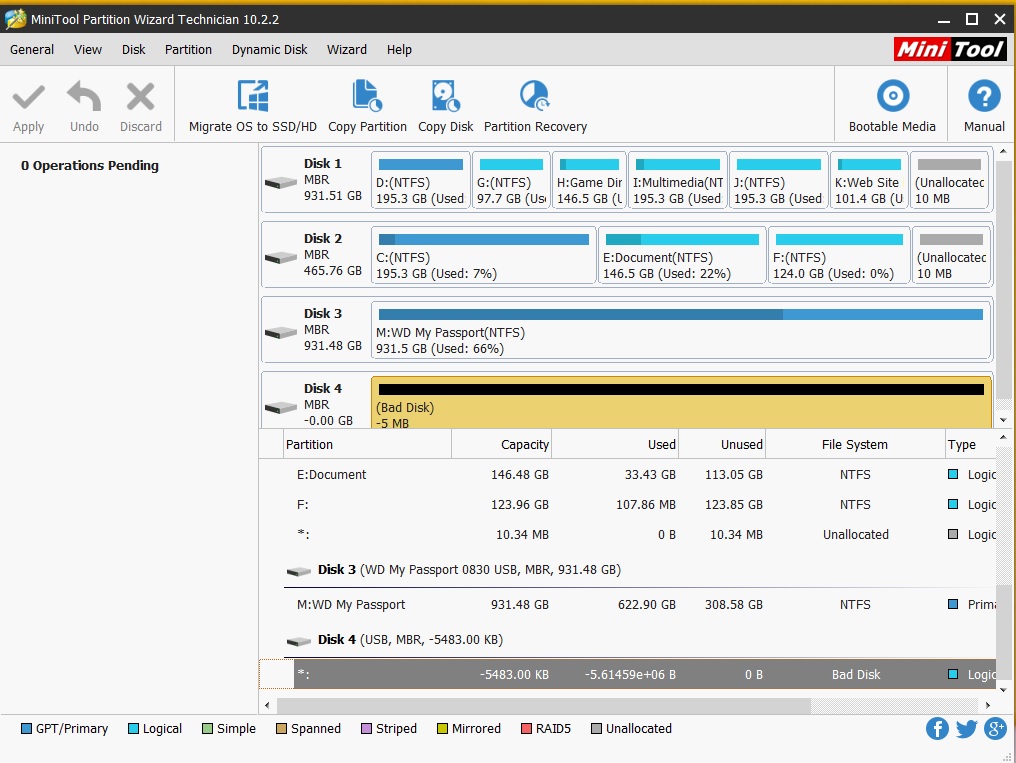Select Disk 3 drive icon in disk map
The width and height of the screenshot is (1016, 763).
281,333
